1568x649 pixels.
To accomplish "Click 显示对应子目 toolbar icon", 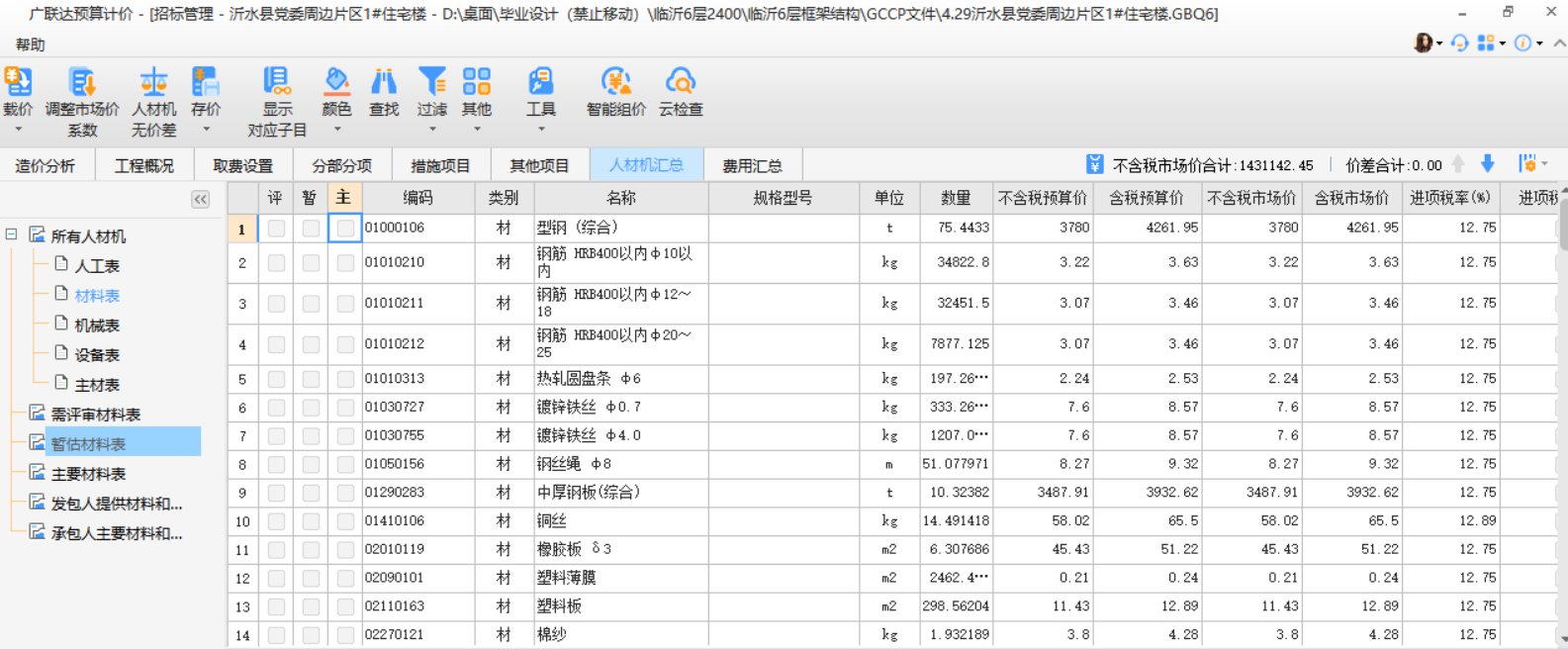I will click(277, 82).
